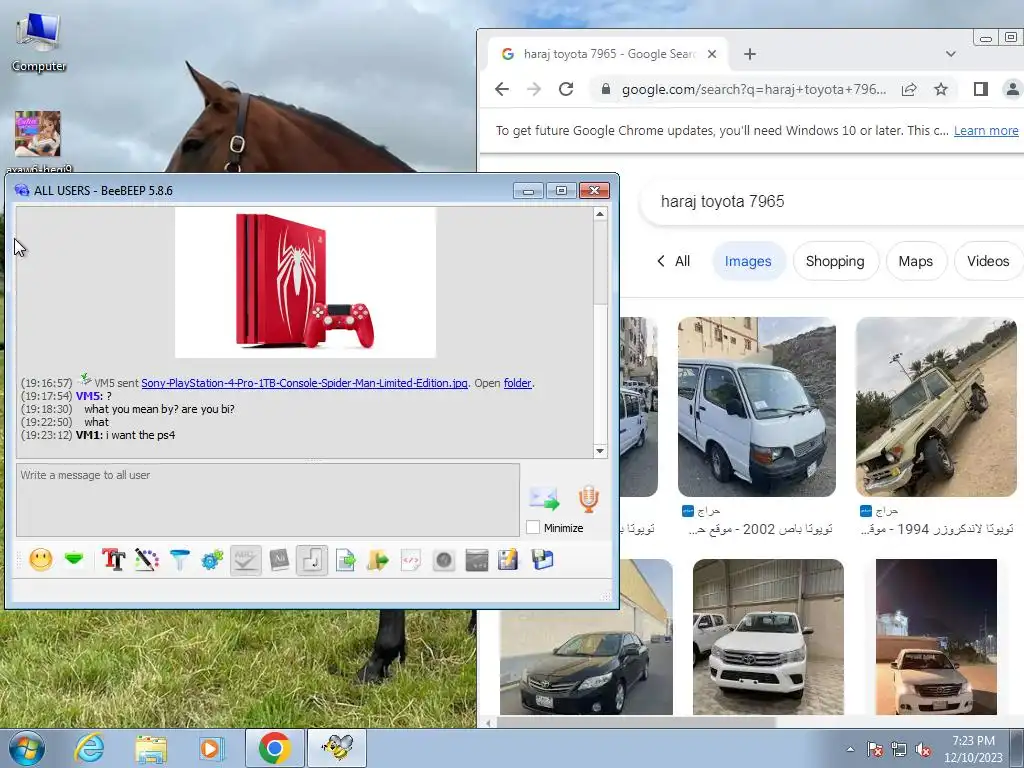The height and width of the screenshot is (768, 1024).
Task: Click the send folder icon in BeeBEEP
Action: [377, 560]
